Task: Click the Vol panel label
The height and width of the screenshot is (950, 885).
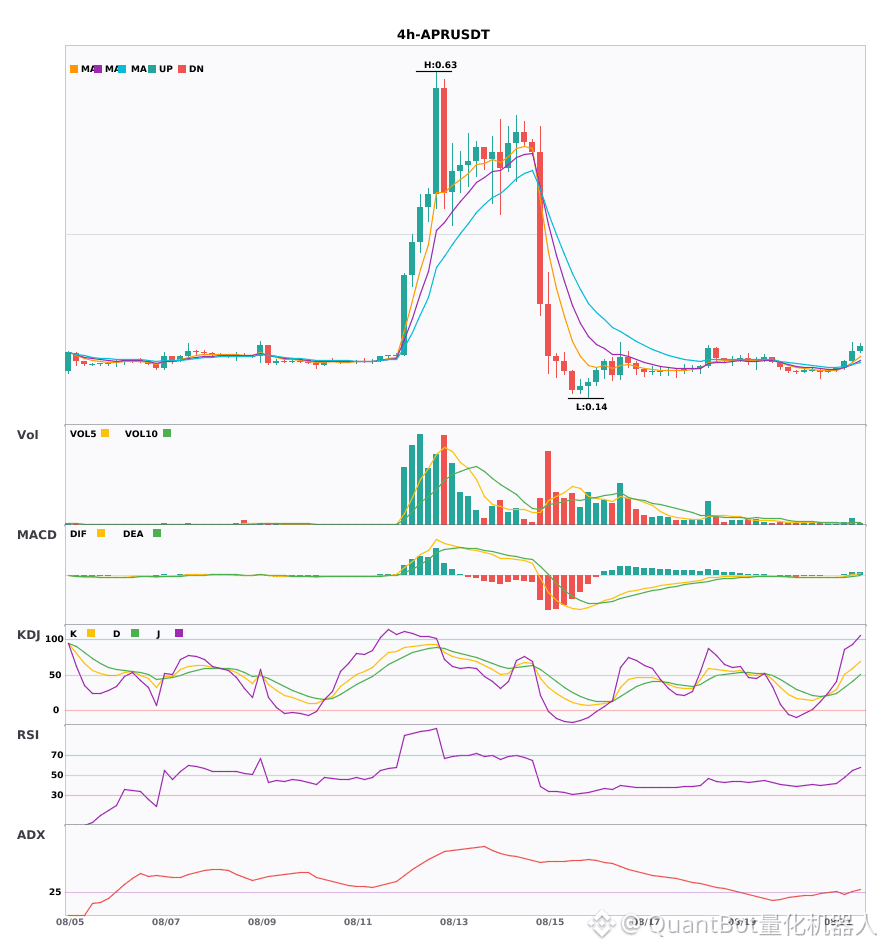Action: click(x=27, y=435)
